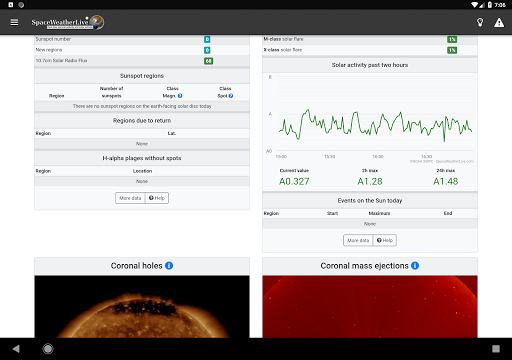This screenshot has height=360, width=512.
Task: Click More data under Events on the Sun
Action: coord(358,240)
